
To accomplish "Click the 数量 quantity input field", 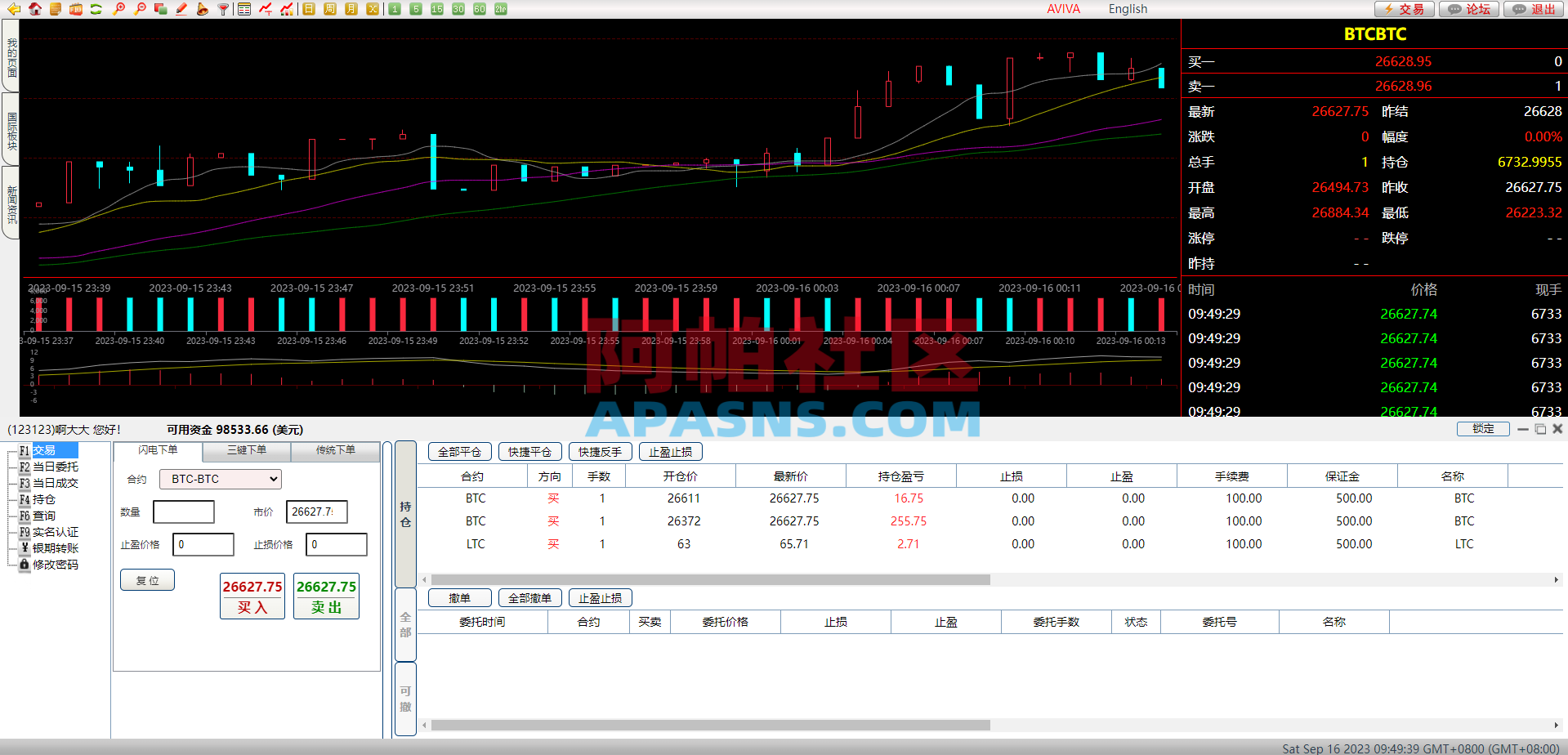I will (x=183, y=512).
